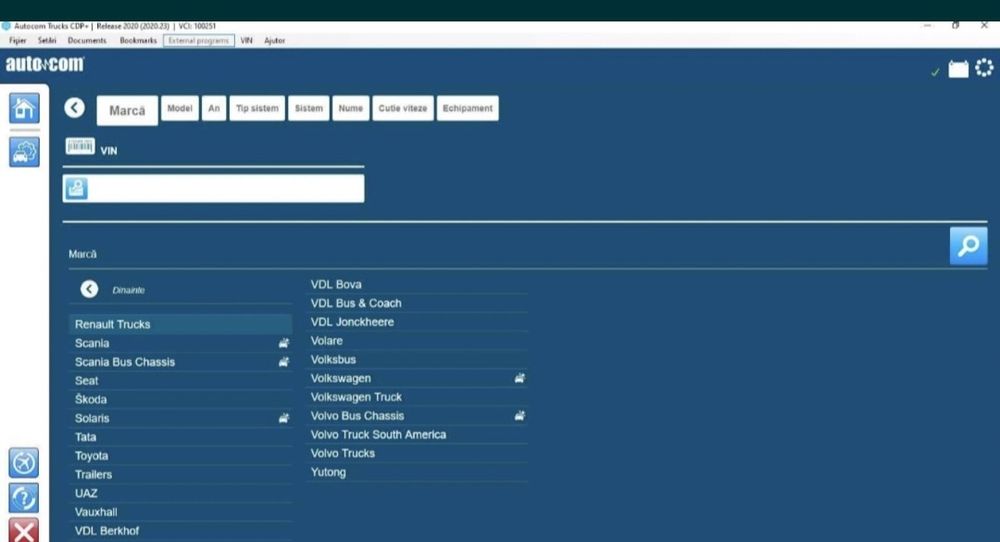Select VDL Bus & Coach brand
1000x542 pixels.
[416, 303]
